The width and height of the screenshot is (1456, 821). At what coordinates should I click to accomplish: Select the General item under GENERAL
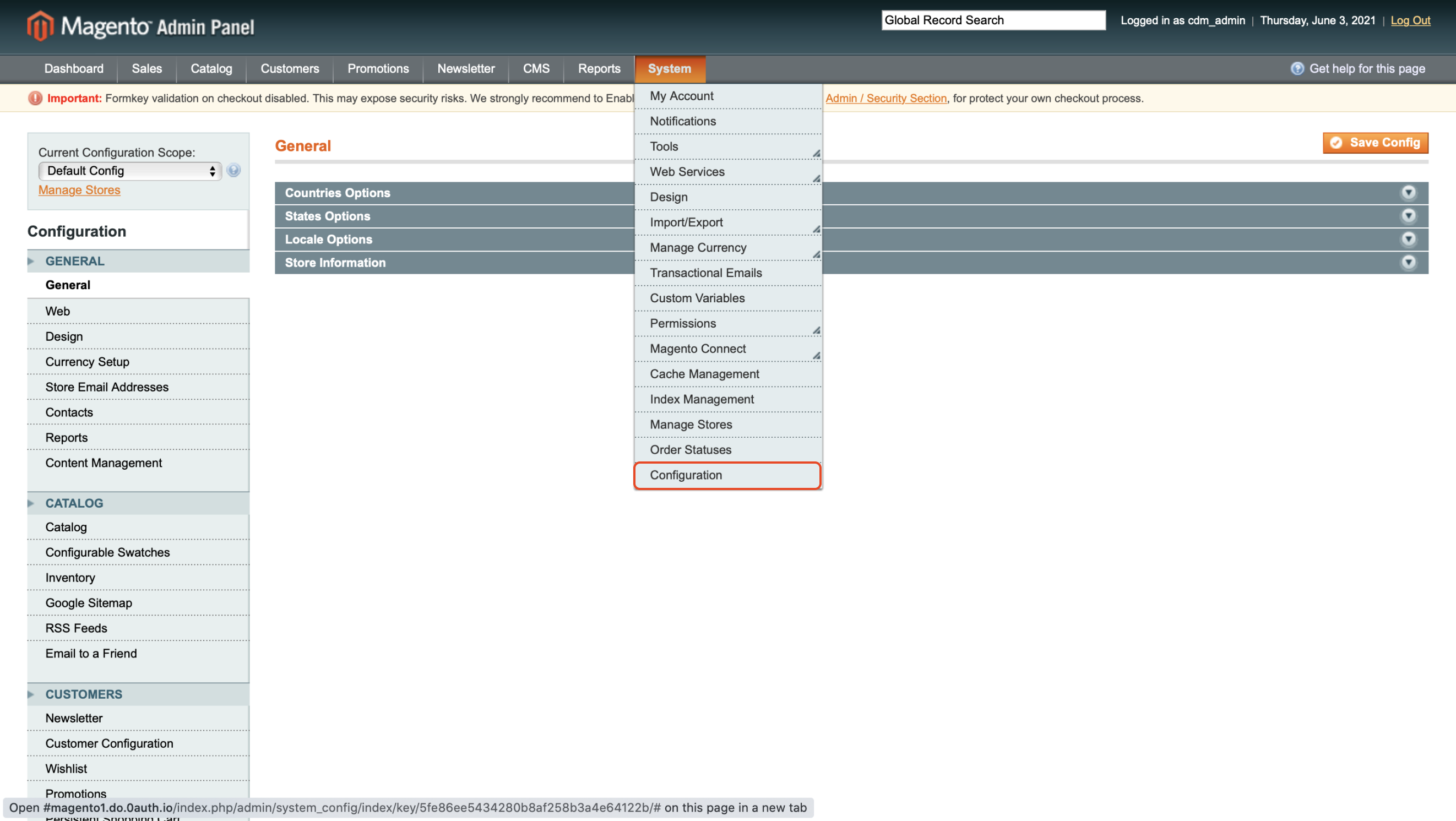coord(138,285)
